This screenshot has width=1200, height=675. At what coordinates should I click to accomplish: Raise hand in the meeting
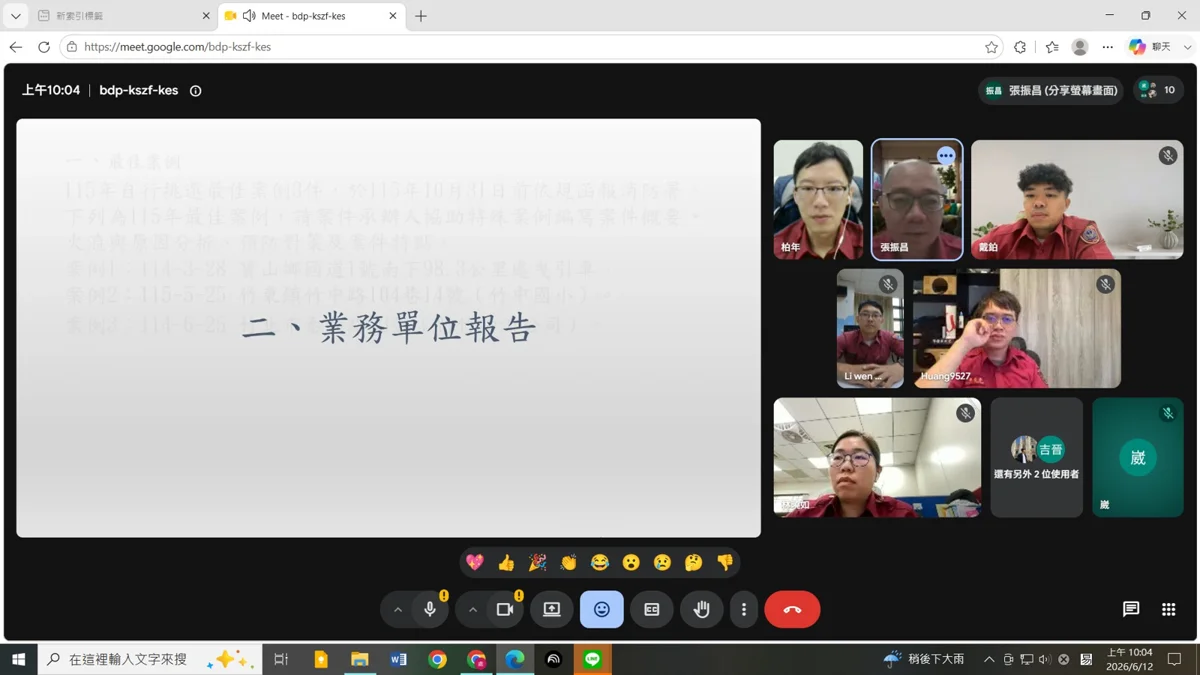point(702,610)
